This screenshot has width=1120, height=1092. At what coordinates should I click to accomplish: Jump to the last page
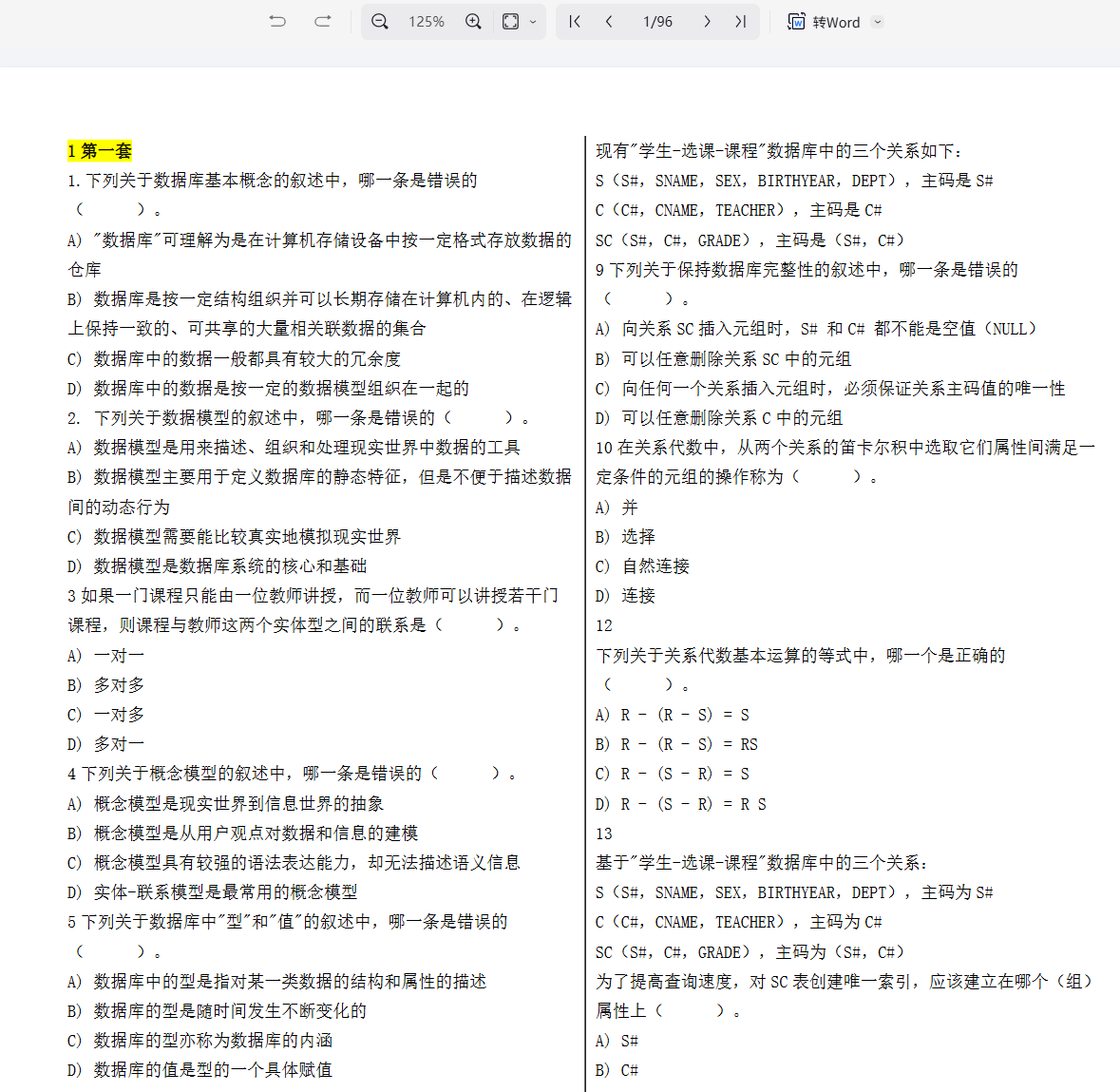point(740,22)
